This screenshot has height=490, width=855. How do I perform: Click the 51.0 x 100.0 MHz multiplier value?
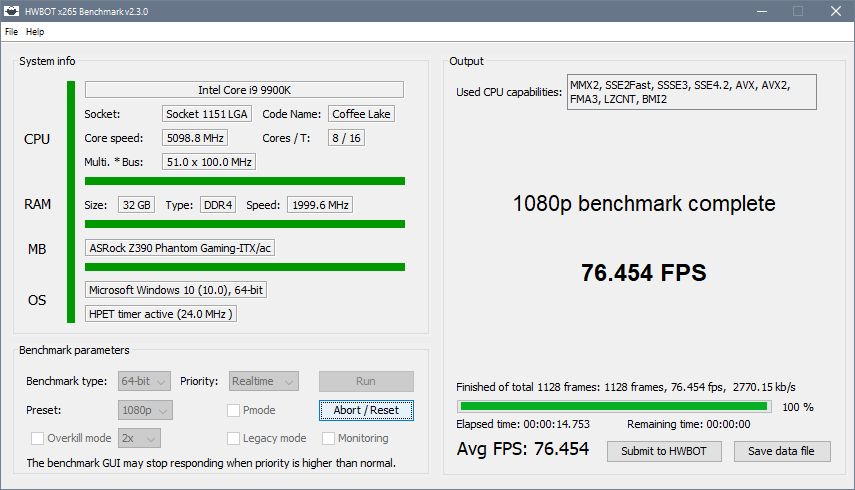click(x=209, y=162)
